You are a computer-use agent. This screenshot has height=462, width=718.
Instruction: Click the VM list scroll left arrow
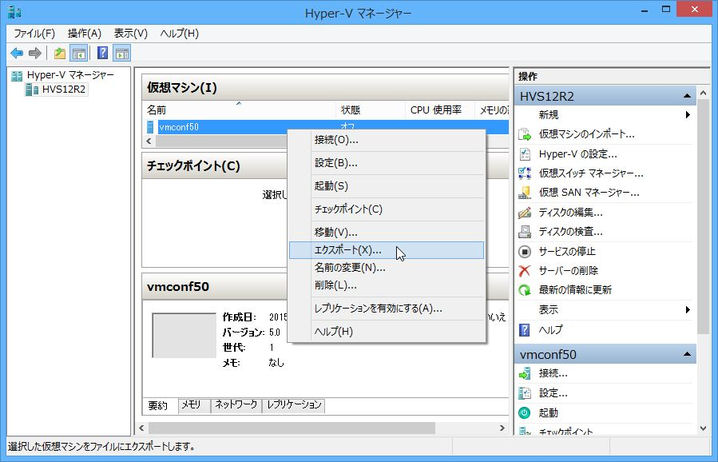click(148, 141)
